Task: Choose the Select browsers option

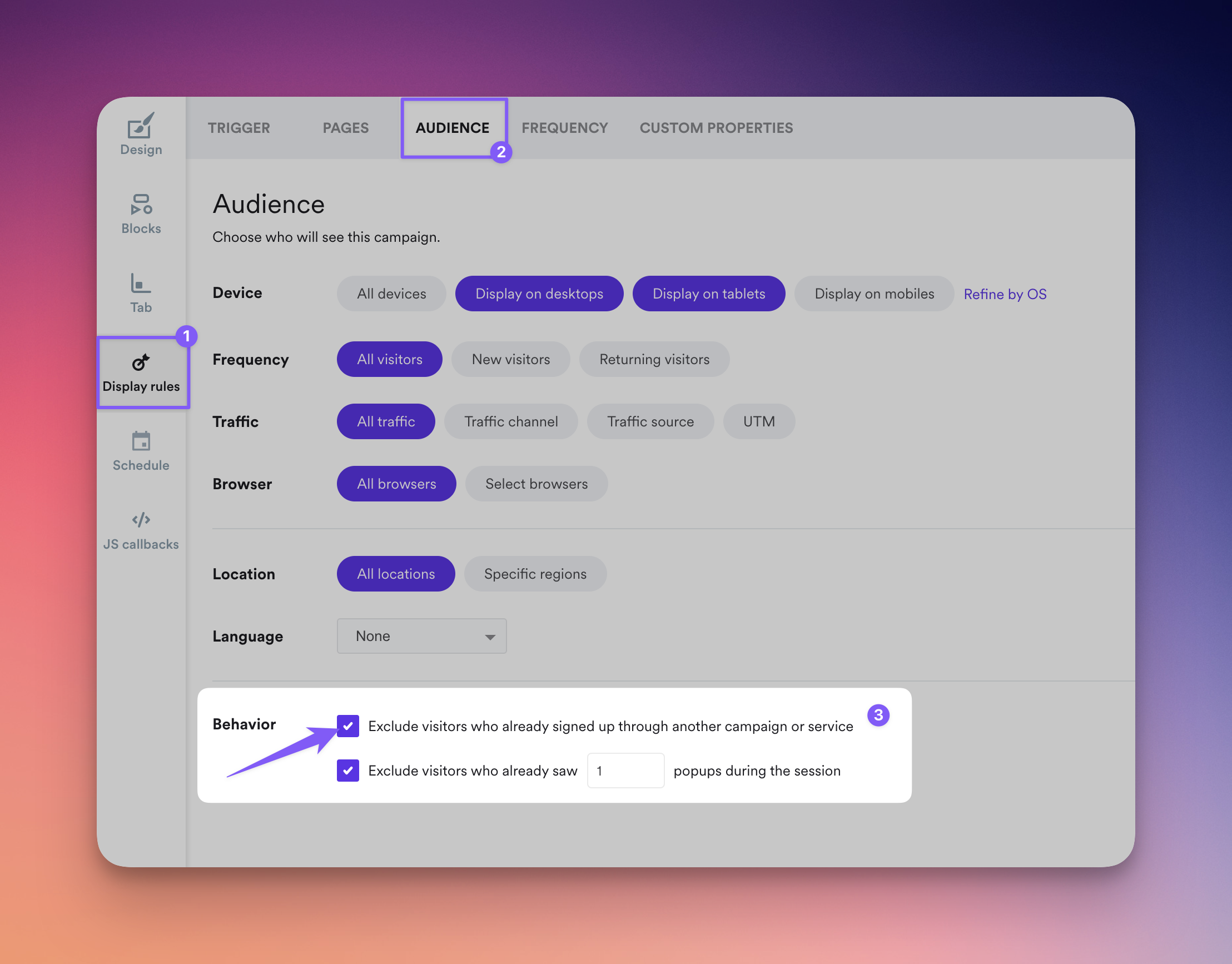Action: [x=536, y=484]
